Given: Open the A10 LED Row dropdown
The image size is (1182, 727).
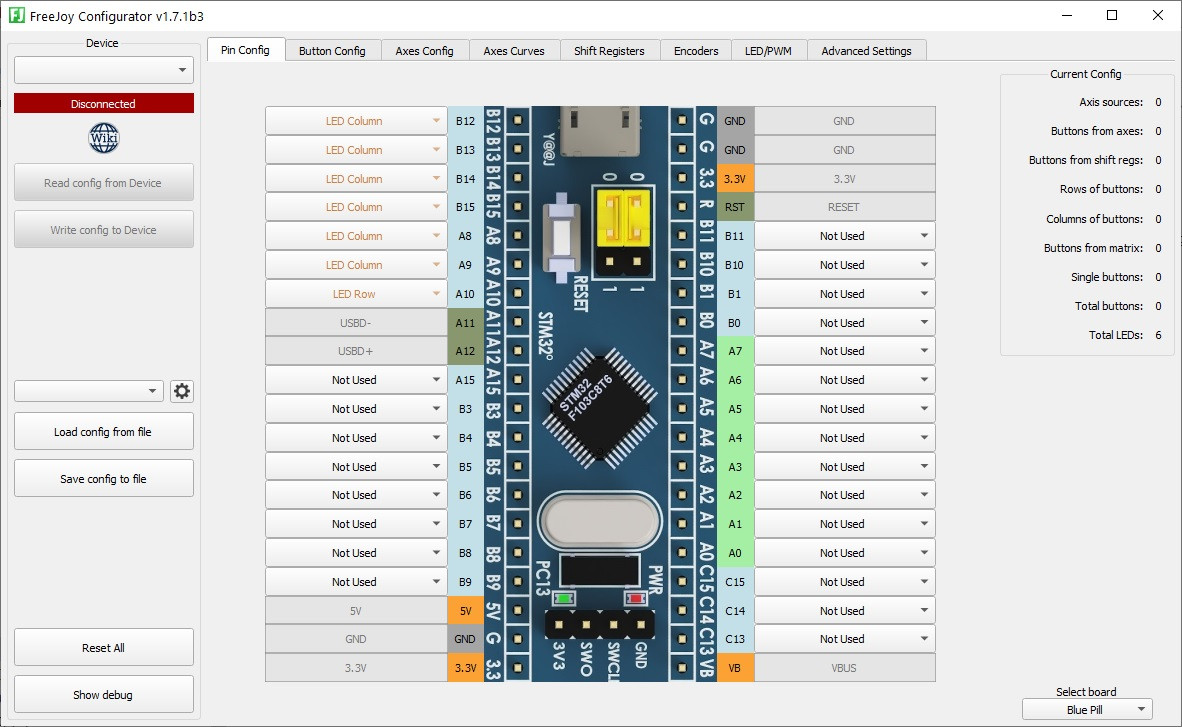Looking at the screenshot, I should tap(356, 294).
